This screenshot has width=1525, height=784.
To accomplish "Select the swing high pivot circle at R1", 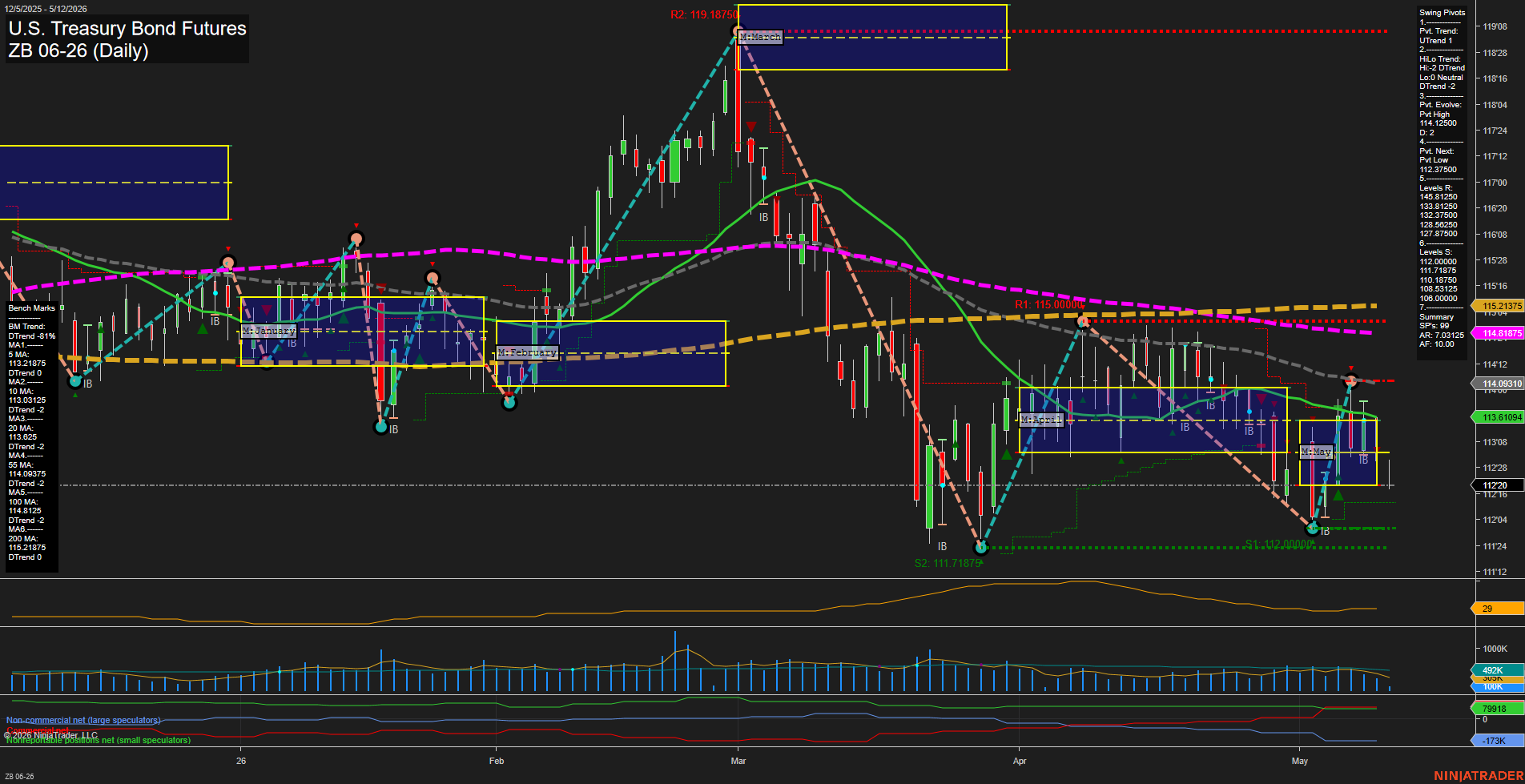I will (x=1083, y=322).
